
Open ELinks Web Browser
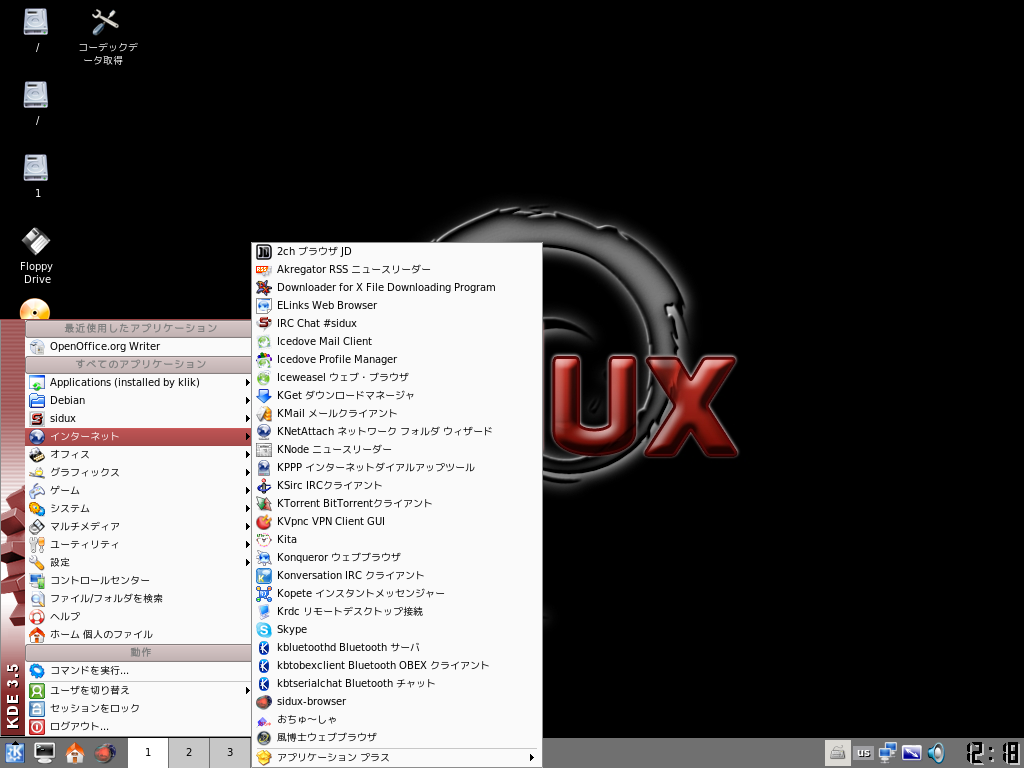[396, 305]
